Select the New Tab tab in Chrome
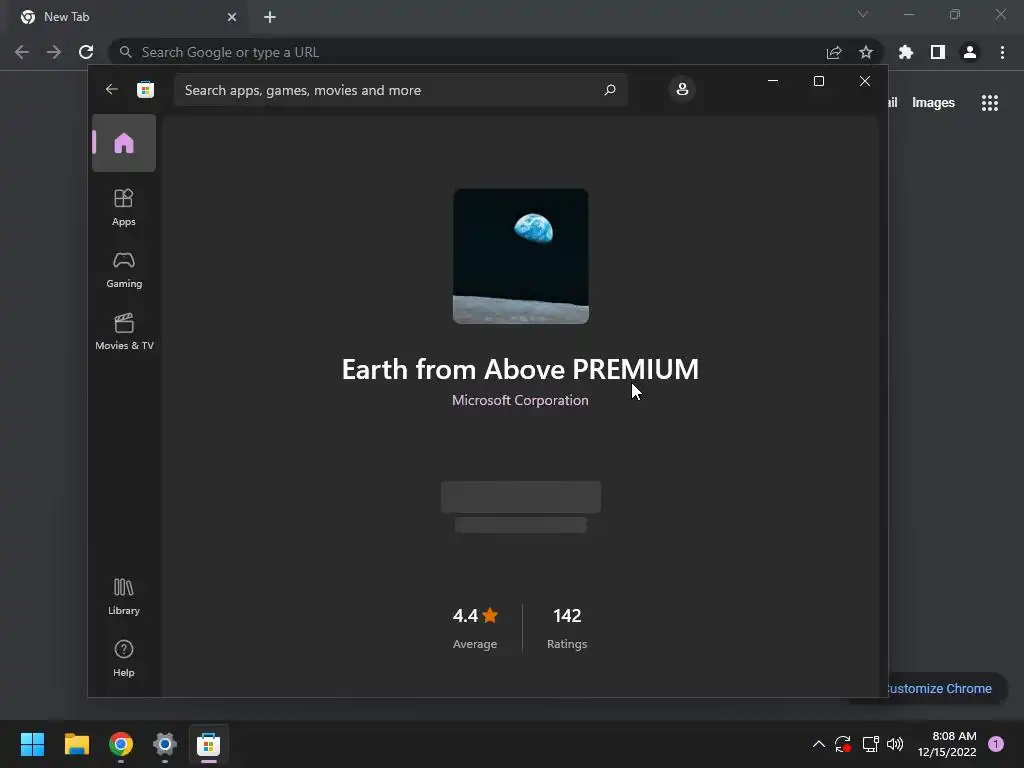Viewport: 1024px width, 768px height. 127,17
